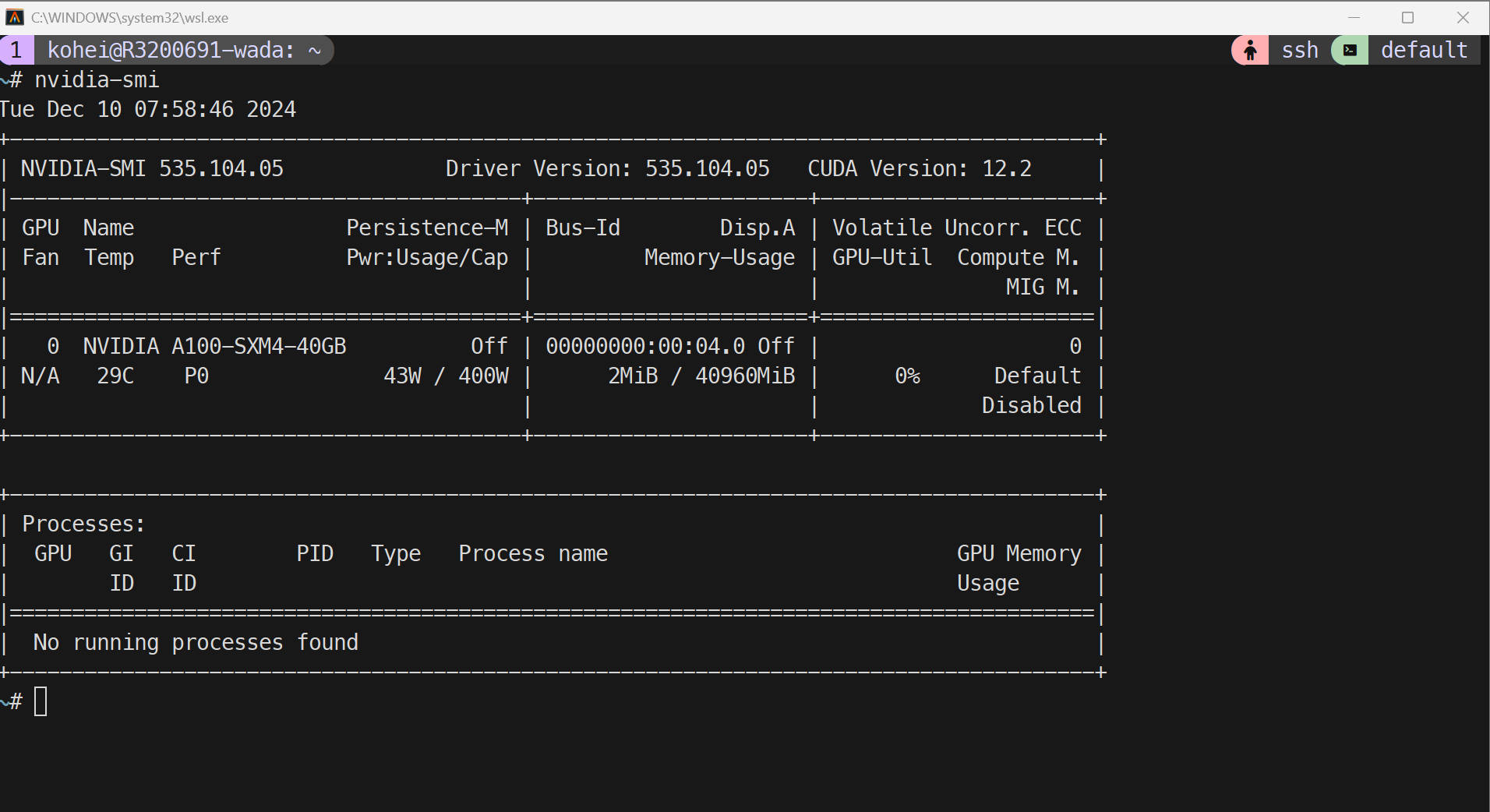Click the typed nvidia-smi command
1490x812 pixels.
(x=97, y=79)
